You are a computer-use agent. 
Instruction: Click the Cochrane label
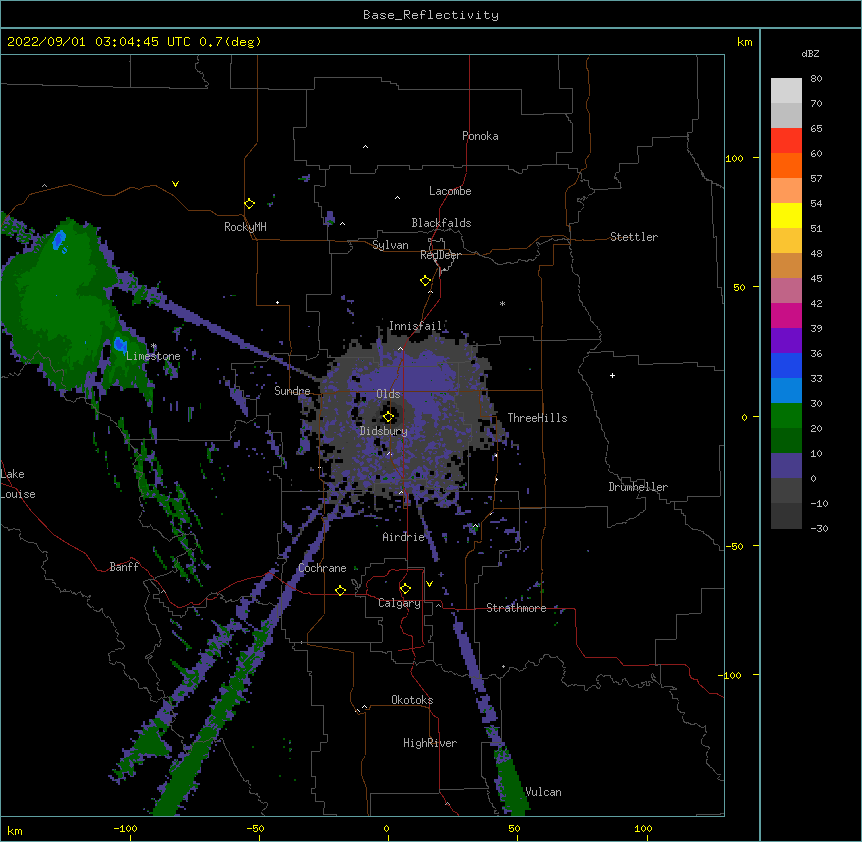pyautogui.click(x=322, y=568)
